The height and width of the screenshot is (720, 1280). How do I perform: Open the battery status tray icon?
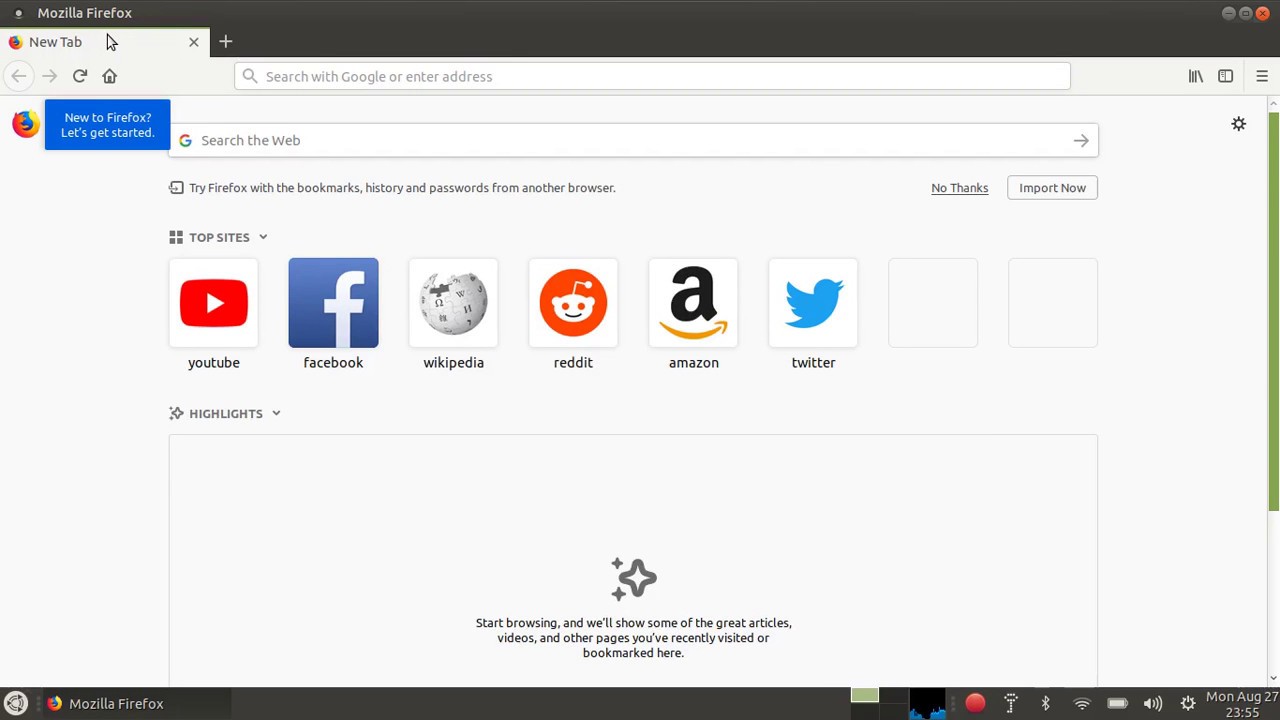point(1117,703)
